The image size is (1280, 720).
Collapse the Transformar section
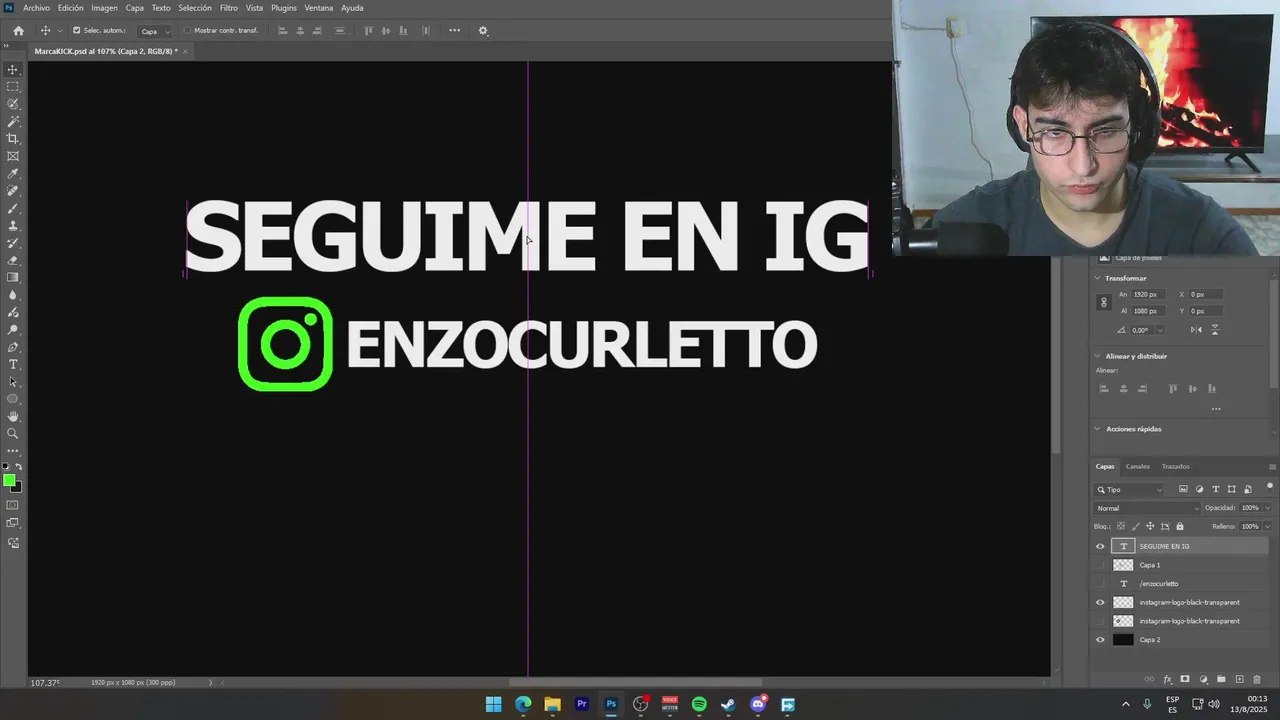1097,278
